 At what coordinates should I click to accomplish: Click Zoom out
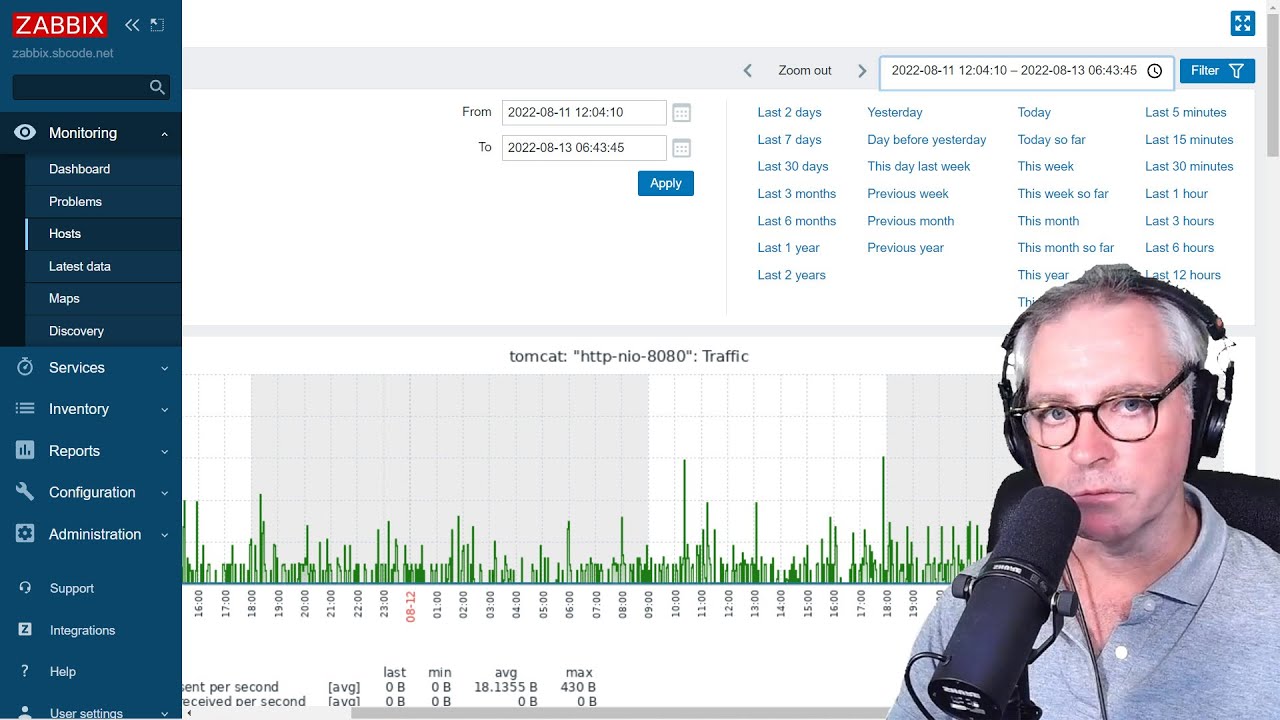click(805, 71)
